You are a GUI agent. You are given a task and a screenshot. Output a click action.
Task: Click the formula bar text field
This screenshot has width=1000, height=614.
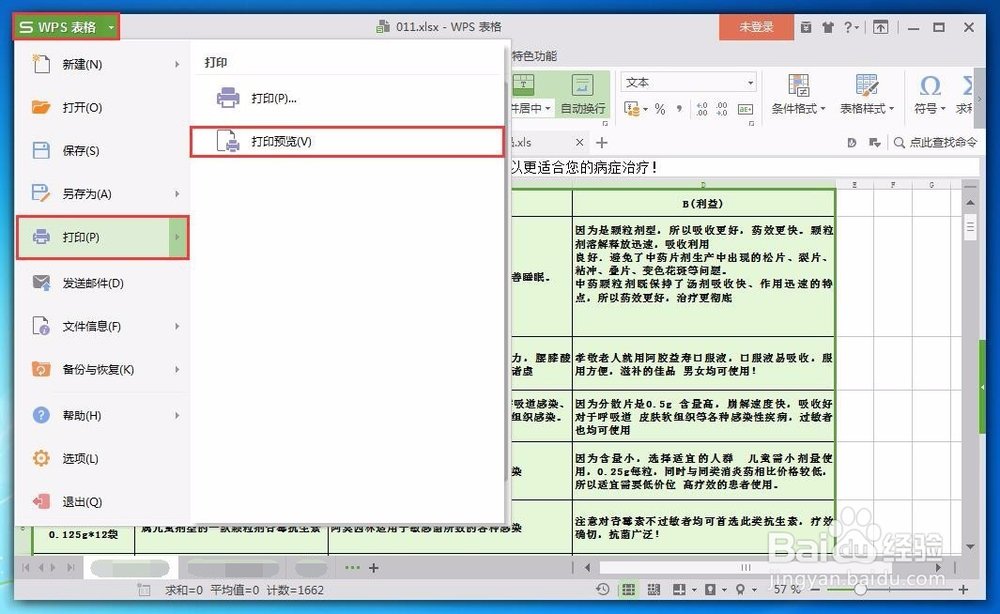click(x=745, y=168)
